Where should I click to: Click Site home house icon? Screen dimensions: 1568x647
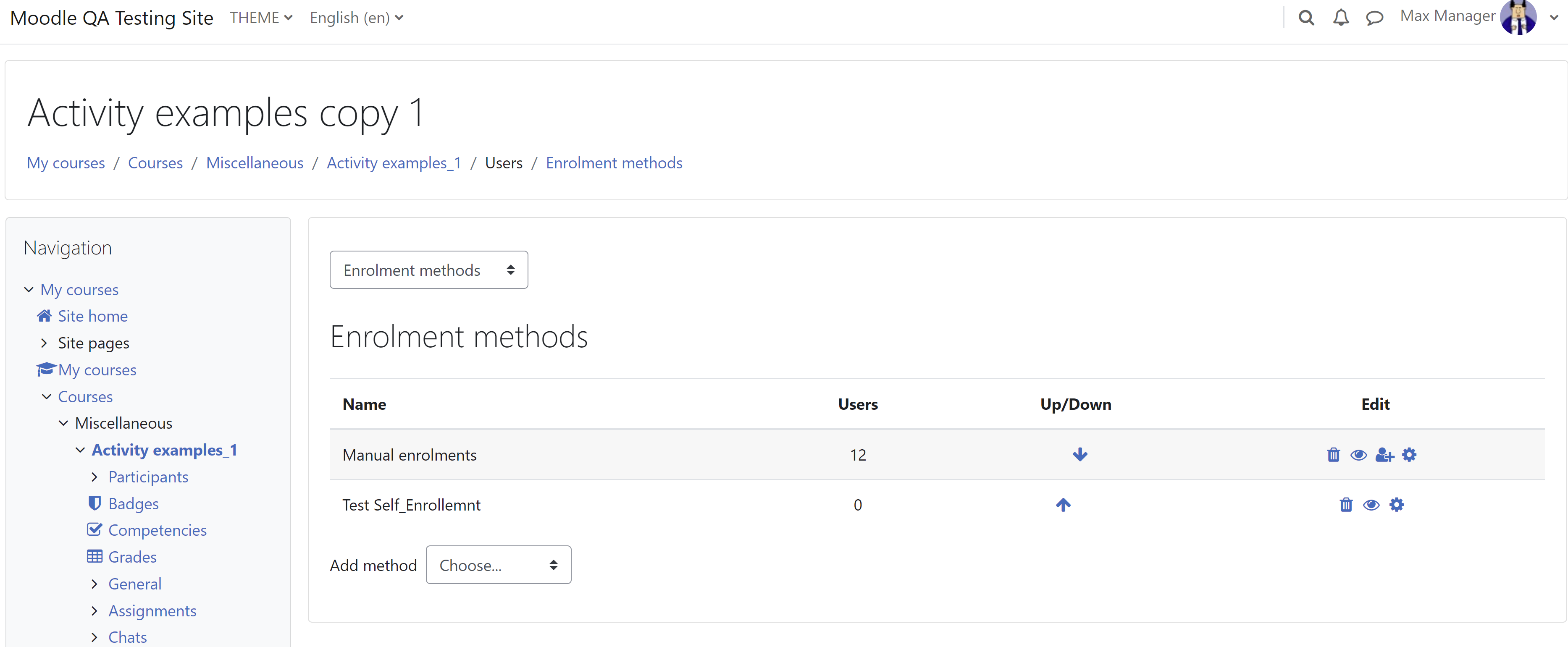pyautogui.click(x=45, y=316)
